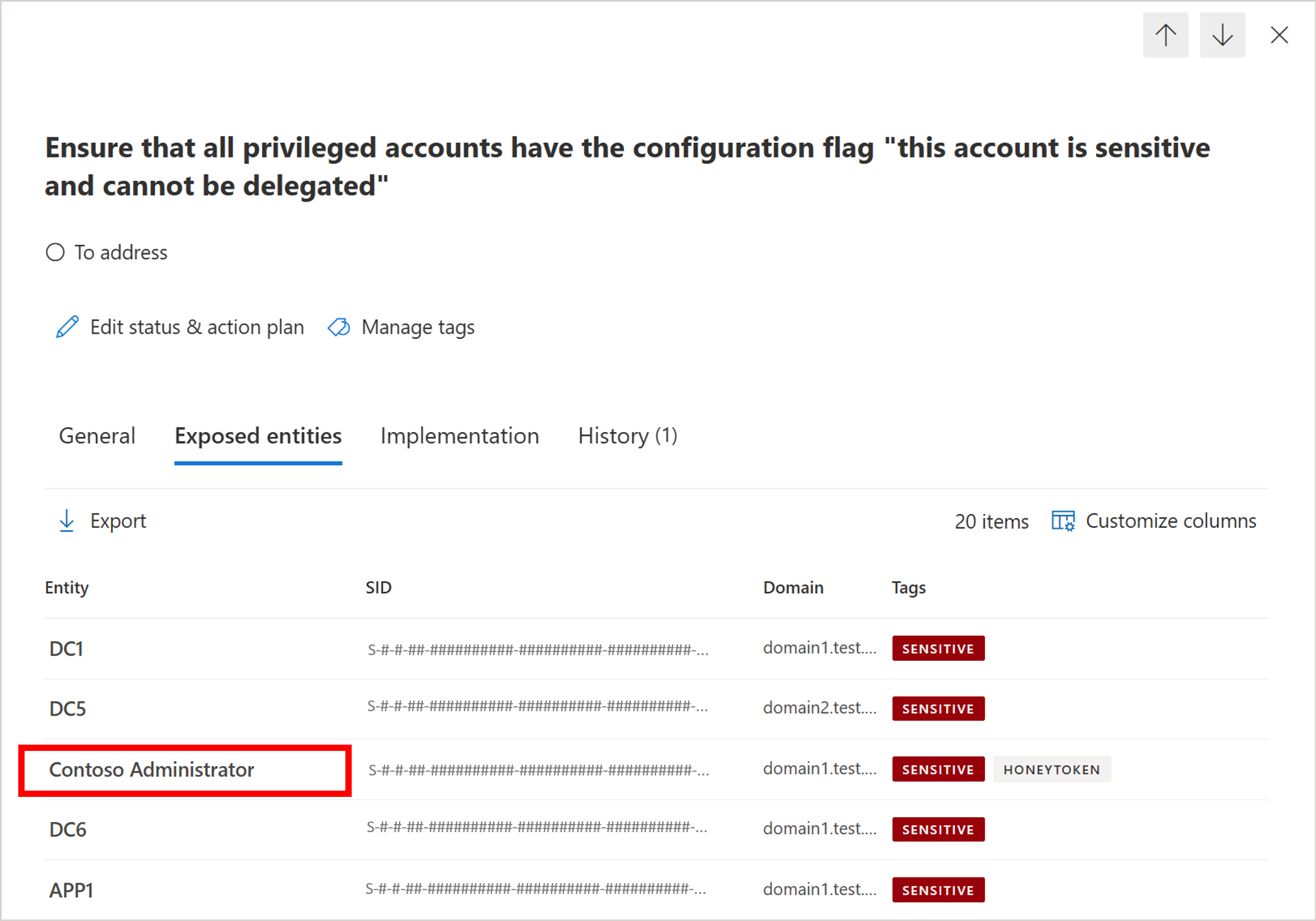Viewport: 1316px width, 921px height.
Task: Click the Tags column header
Action: tap(908, 587)
